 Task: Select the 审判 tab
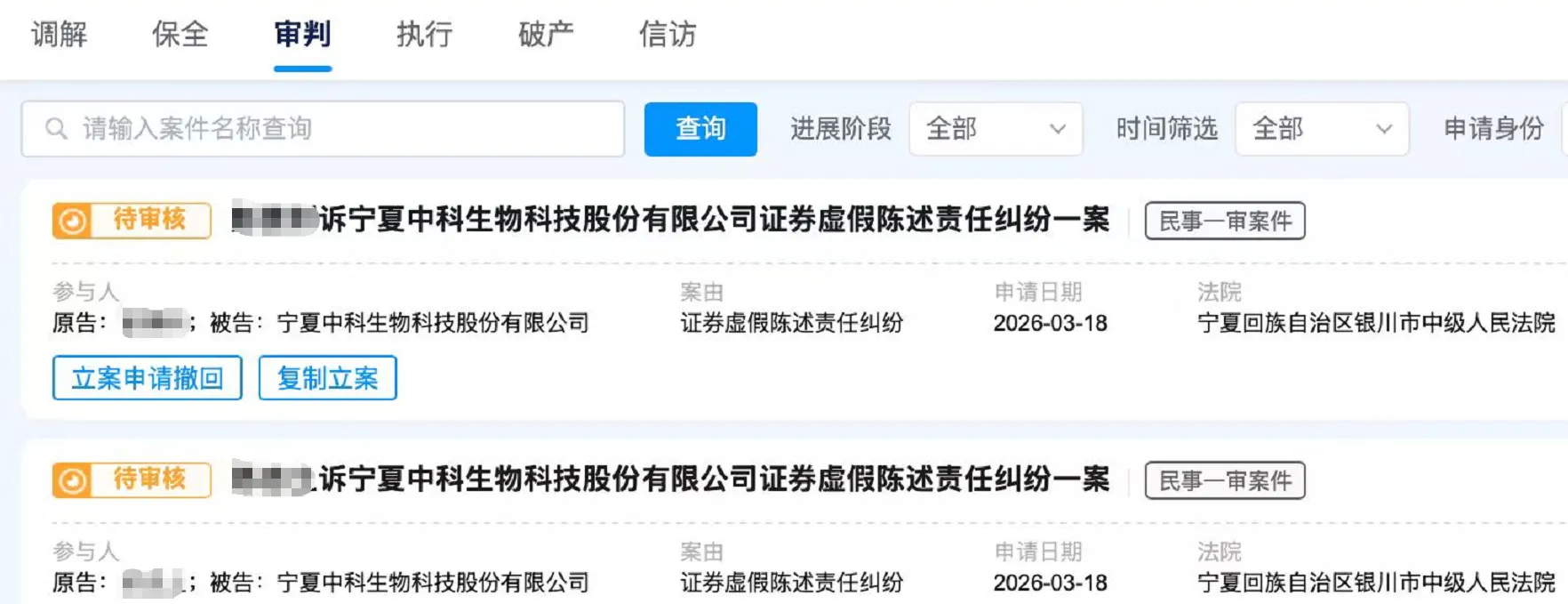click(302, 35)
